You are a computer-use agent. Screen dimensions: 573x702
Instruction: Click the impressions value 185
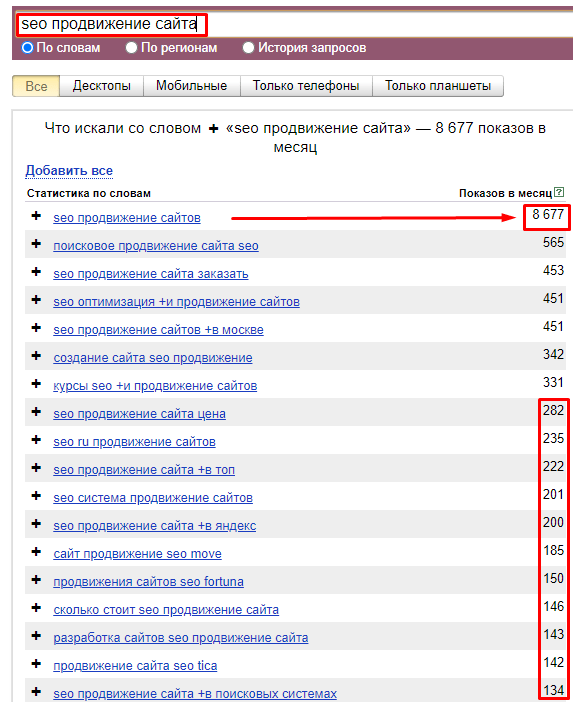click(553, 550)
